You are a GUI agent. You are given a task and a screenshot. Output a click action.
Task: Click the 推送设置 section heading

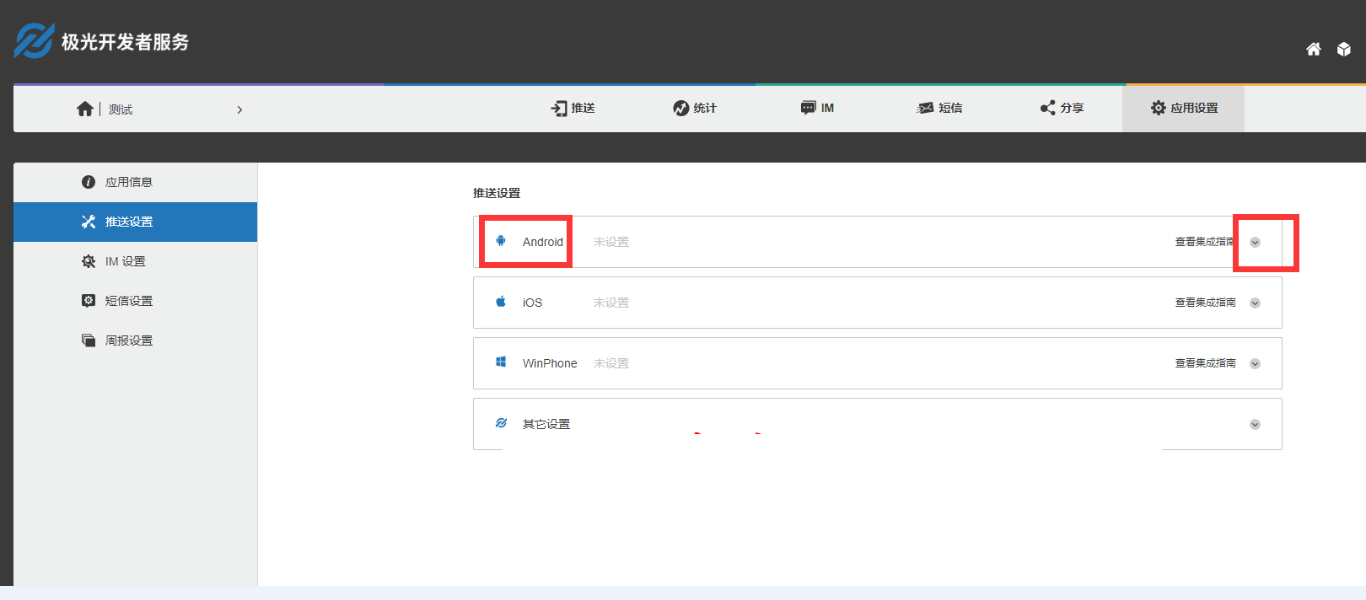497,193
